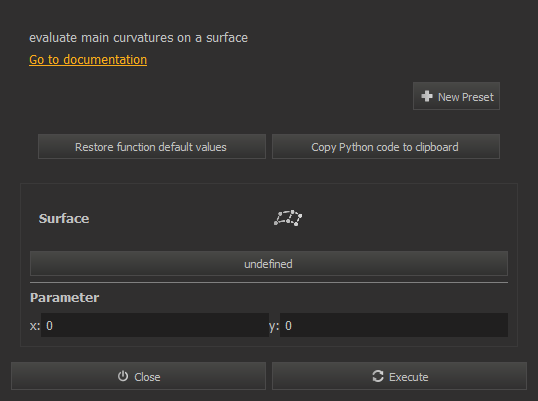The height and width of the screenshot is (401, 538).
Task: Click the refresh arrows icon on Execute
Action: pyautogui.click(x=378, y=376)
